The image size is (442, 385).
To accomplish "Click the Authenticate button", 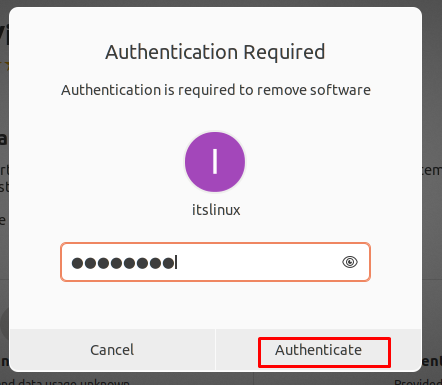I will (x=318, y=350).
